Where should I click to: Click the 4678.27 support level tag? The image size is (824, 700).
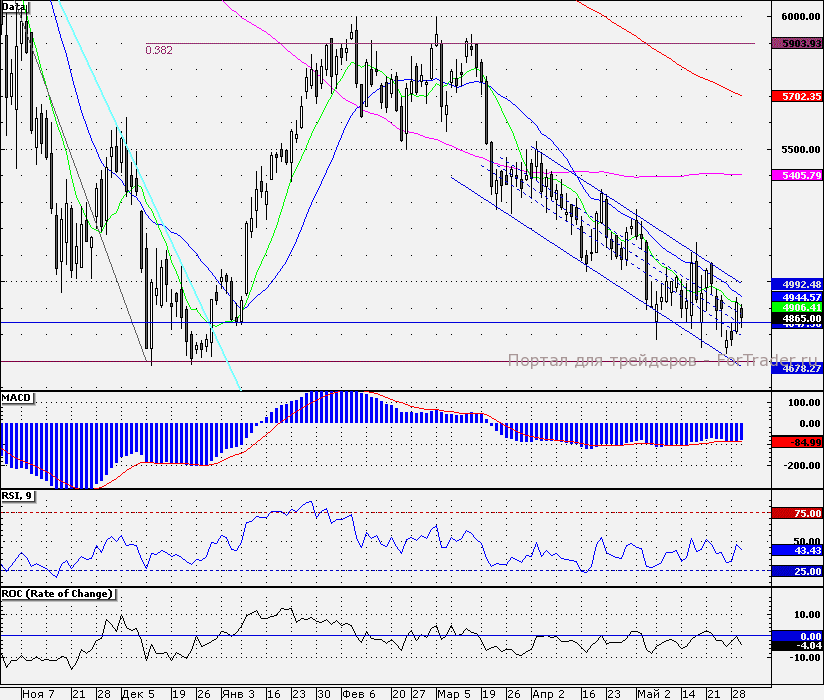tap(796, 368)
